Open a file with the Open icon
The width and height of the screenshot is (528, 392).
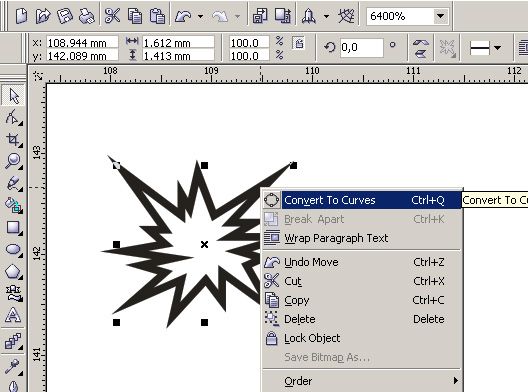click(x=43, y=16)
